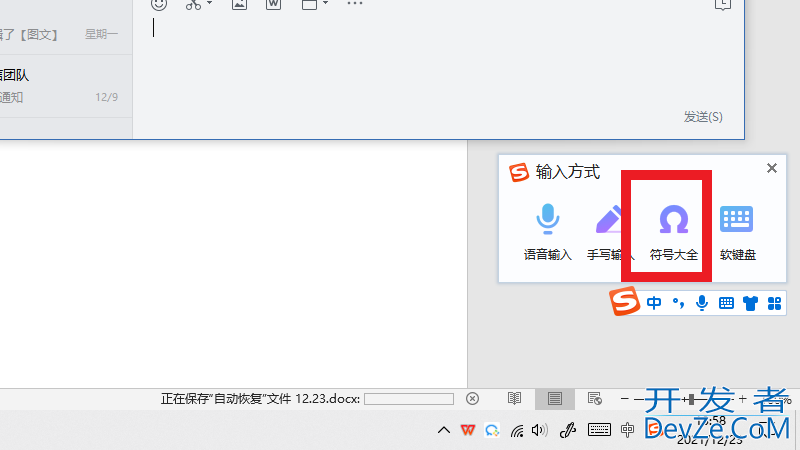This screenshot has width=800, height=450.
Task: Switch Word to Print Layout view
Action: click(555, 398)
